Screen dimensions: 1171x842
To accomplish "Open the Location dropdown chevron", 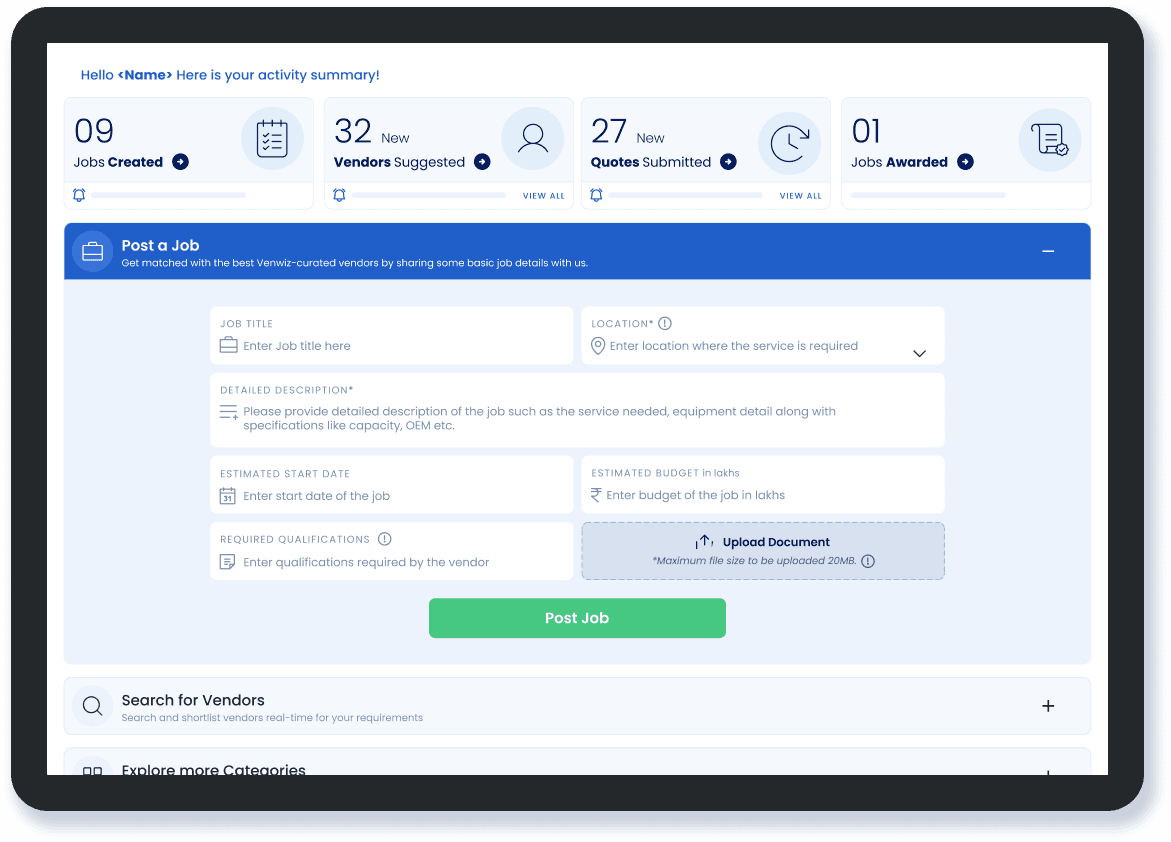I will (920, 353).
